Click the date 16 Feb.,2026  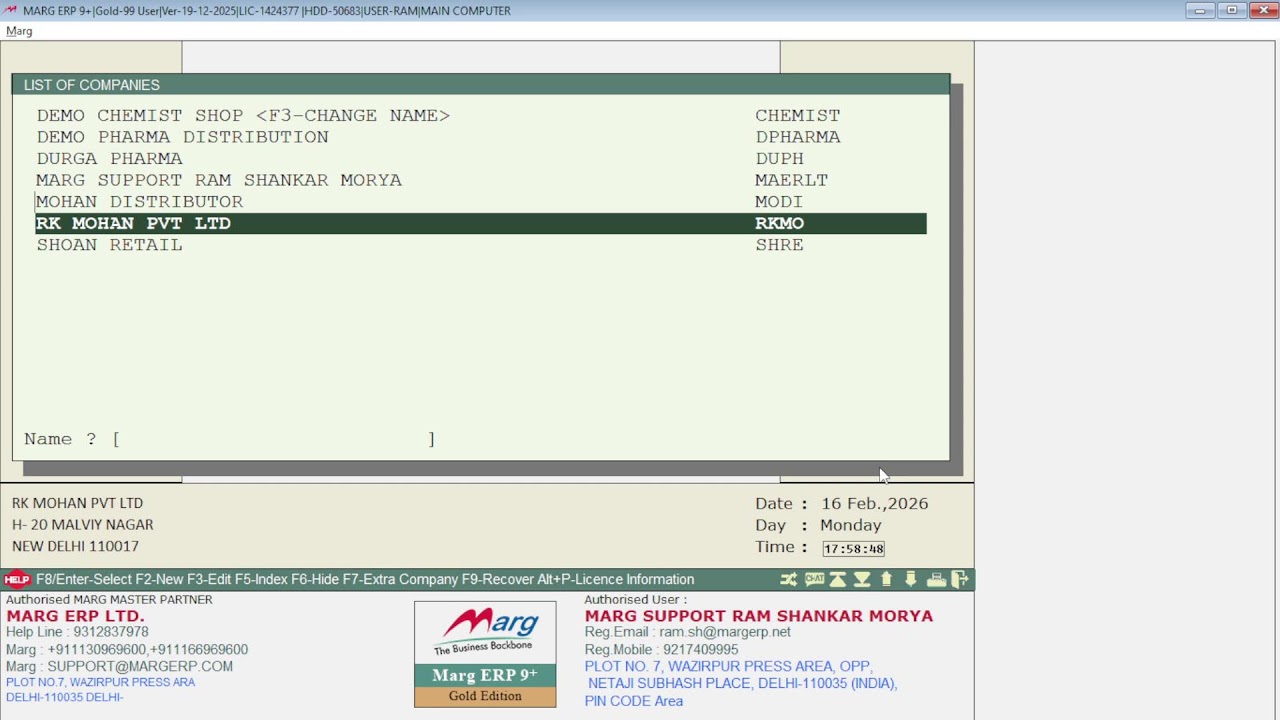click(x=874, y=504)
